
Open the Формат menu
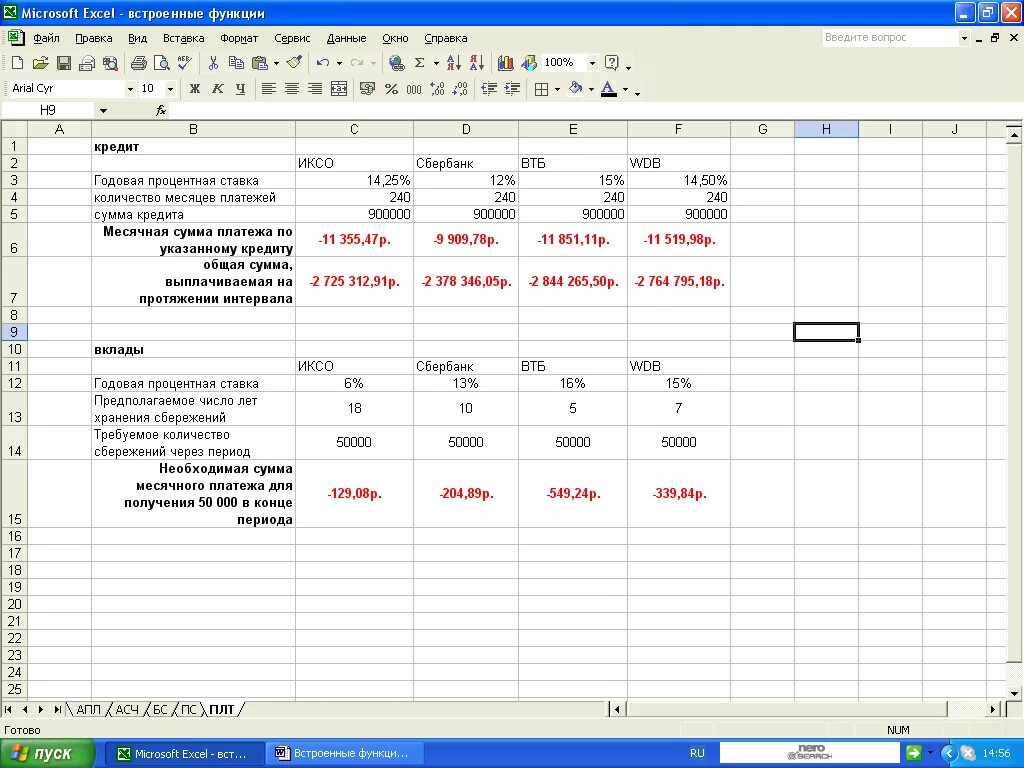coord(239,38)
